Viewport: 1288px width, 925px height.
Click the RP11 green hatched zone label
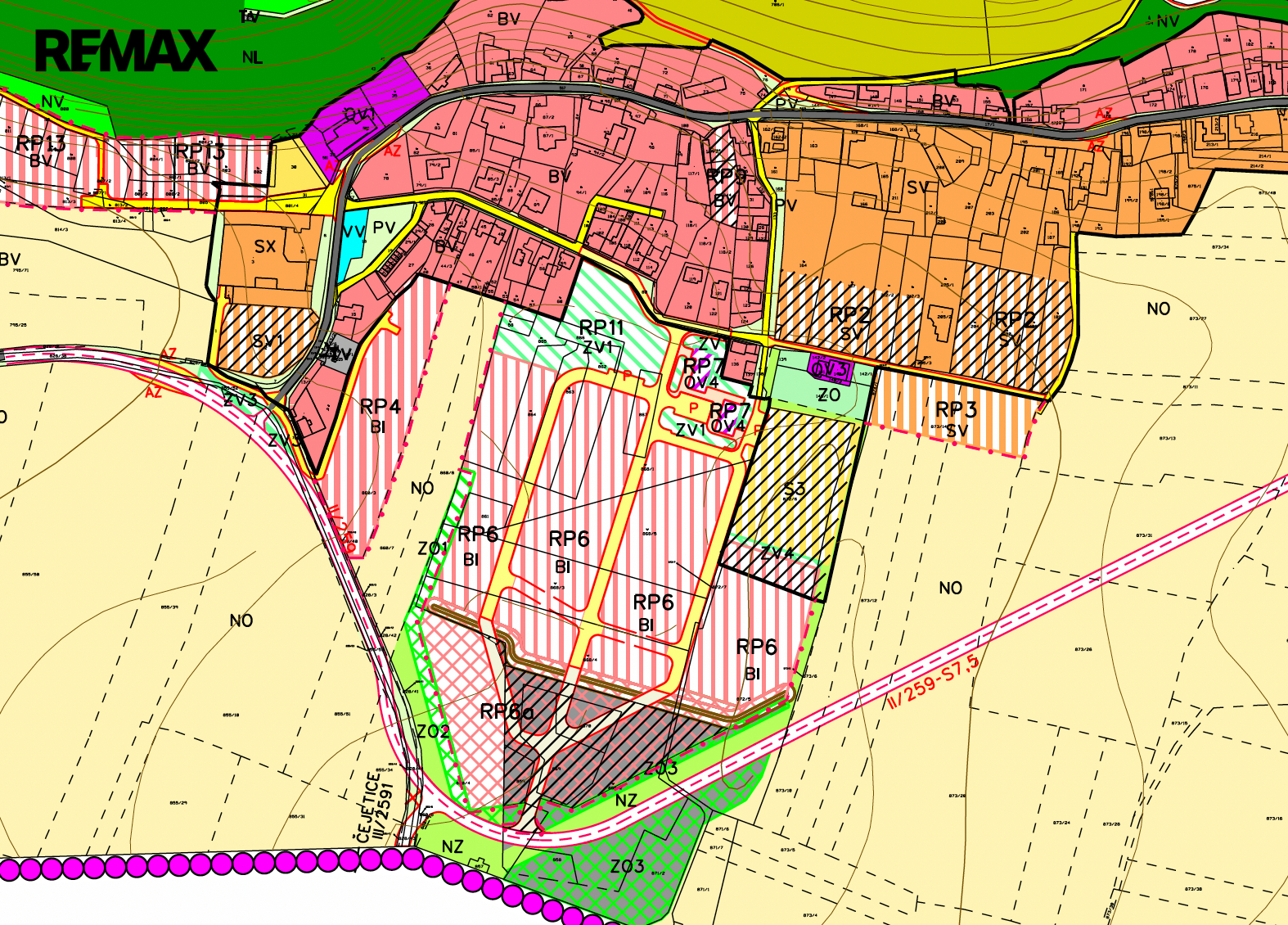[x=601, y=327]
